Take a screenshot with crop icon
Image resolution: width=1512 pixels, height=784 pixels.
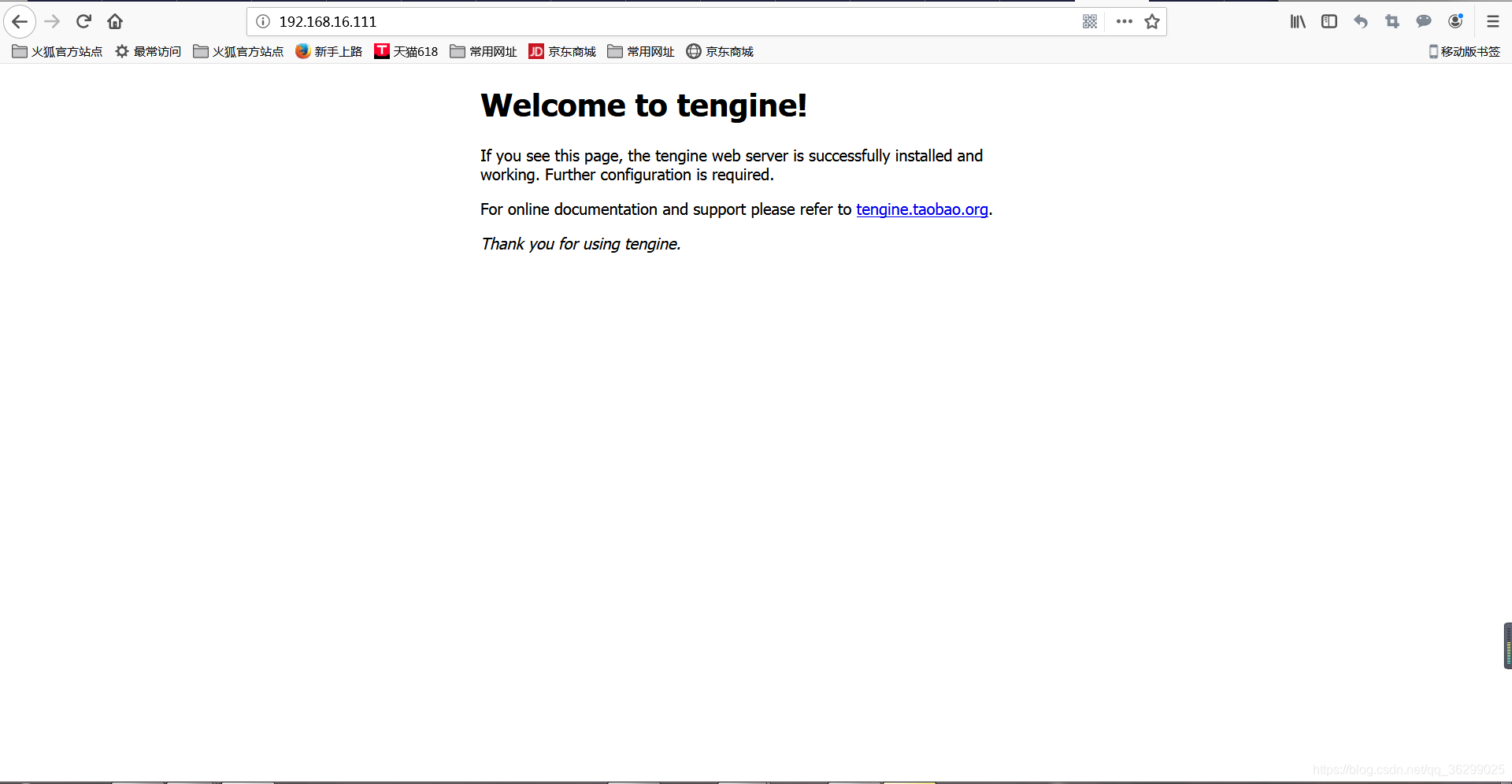pos(1392,21)
